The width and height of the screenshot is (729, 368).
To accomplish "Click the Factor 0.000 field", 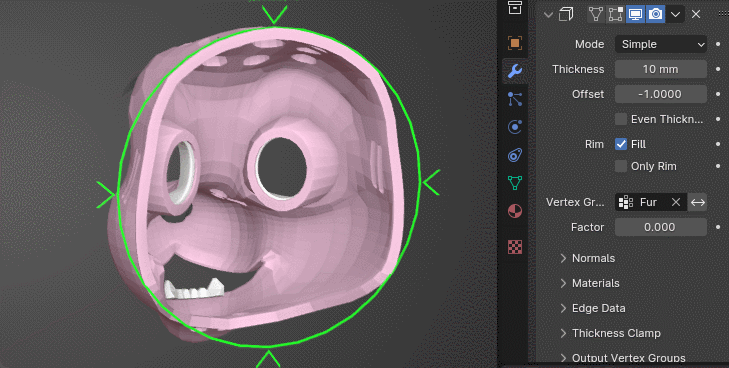I will click(x=661, y=227).
